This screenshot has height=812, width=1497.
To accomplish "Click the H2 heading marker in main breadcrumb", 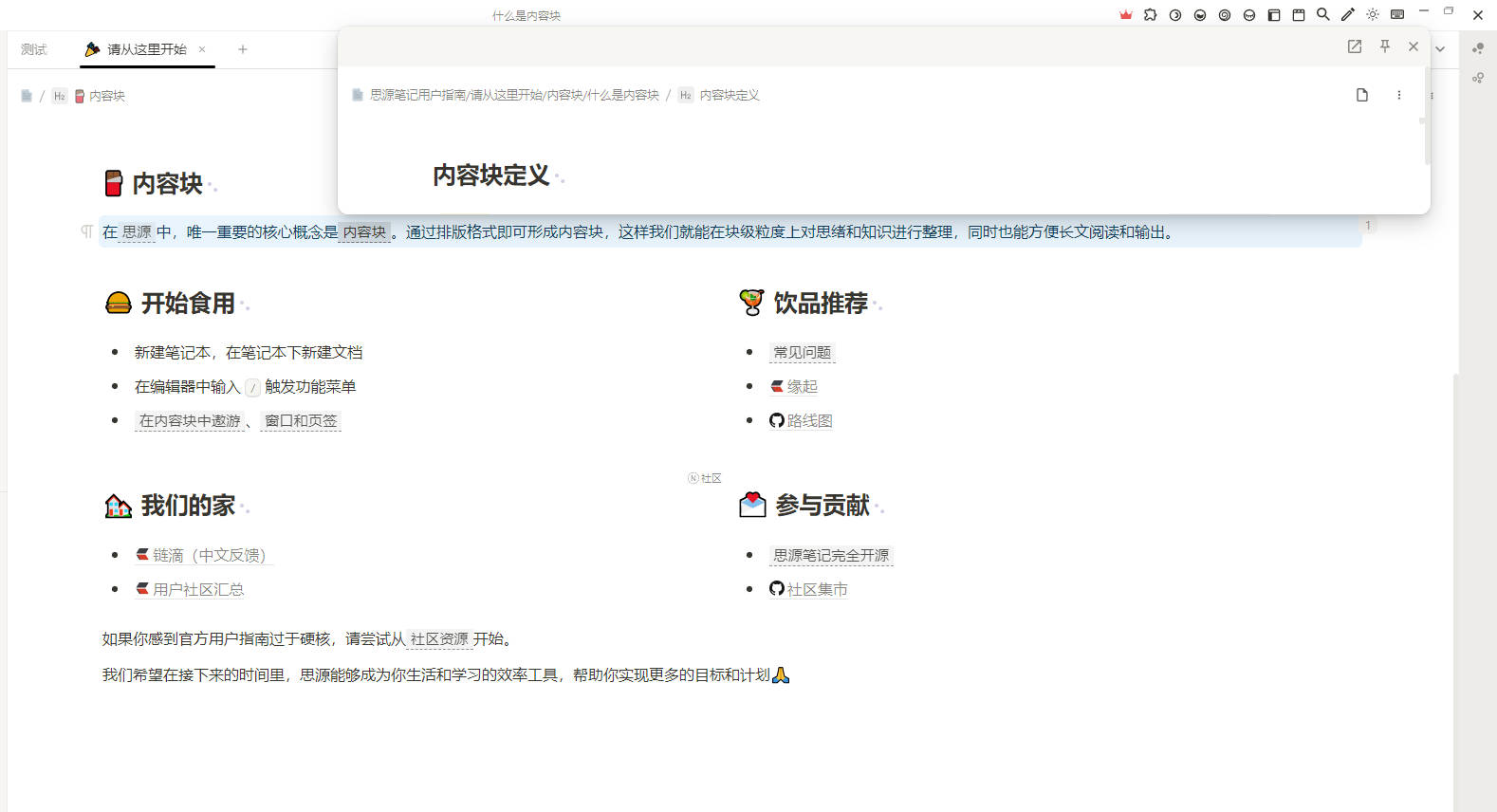I will pos(60,96).
